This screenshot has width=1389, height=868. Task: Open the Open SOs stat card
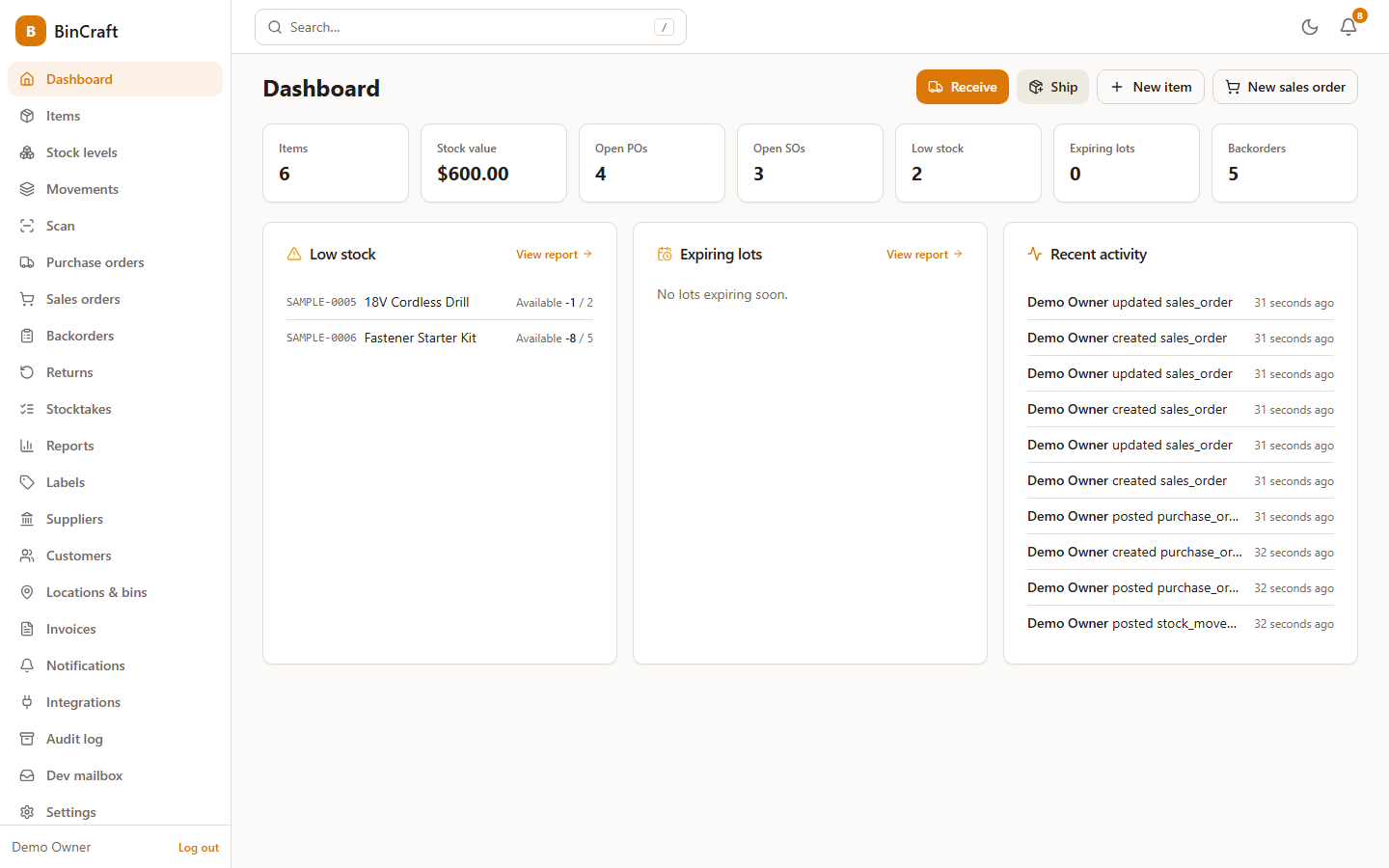coord(810,163)
